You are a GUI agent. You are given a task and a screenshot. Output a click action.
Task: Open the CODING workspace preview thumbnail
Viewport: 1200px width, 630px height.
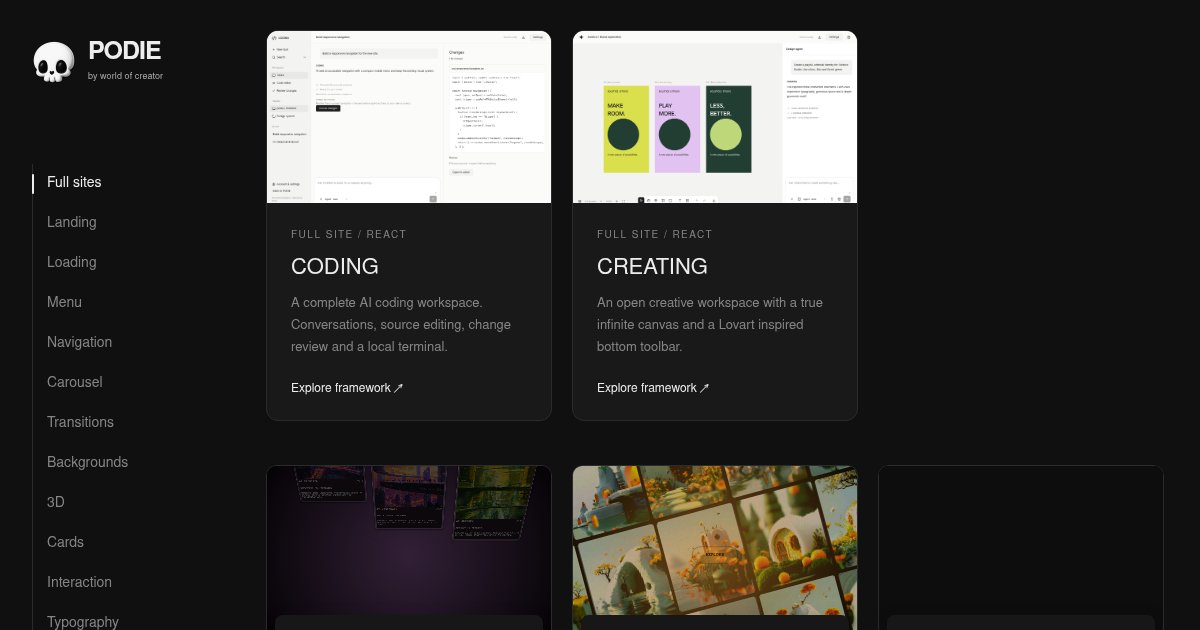(409, 117)
